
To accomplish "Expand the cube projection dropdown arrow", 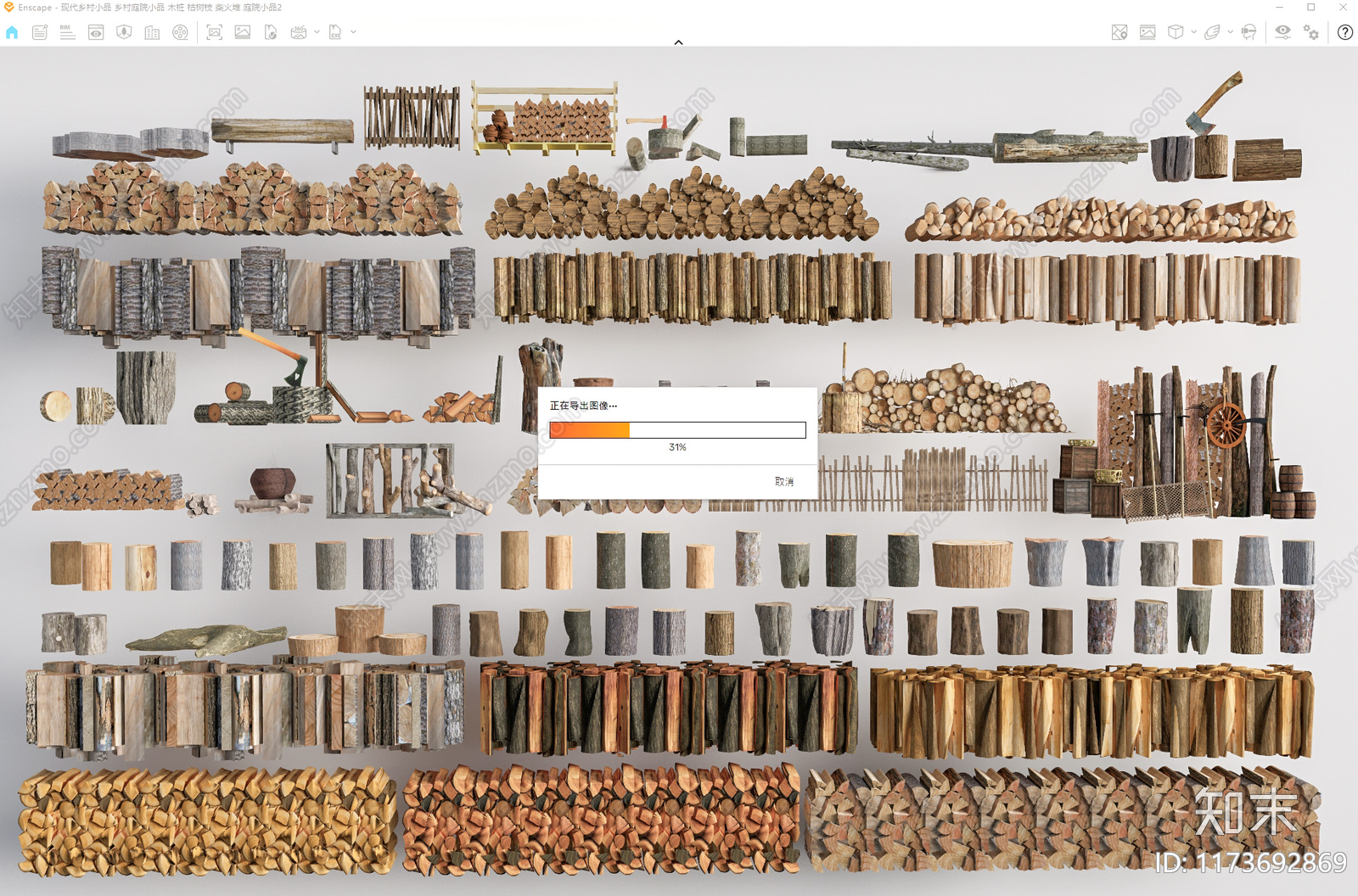I will [1193, 32].
